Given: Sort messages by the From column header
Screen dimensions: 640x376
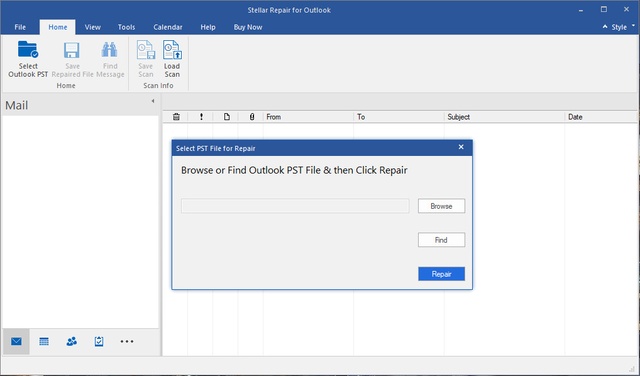Looking at the screenshot, I should coord(308,117).
